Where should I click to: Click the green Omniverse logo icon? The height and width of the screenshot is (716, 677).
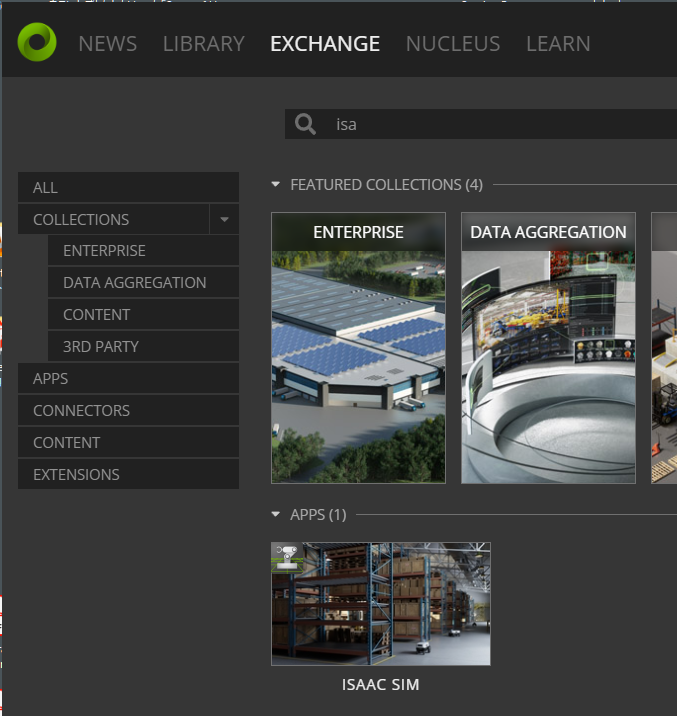pyautogui.click(x=37, y=42)
